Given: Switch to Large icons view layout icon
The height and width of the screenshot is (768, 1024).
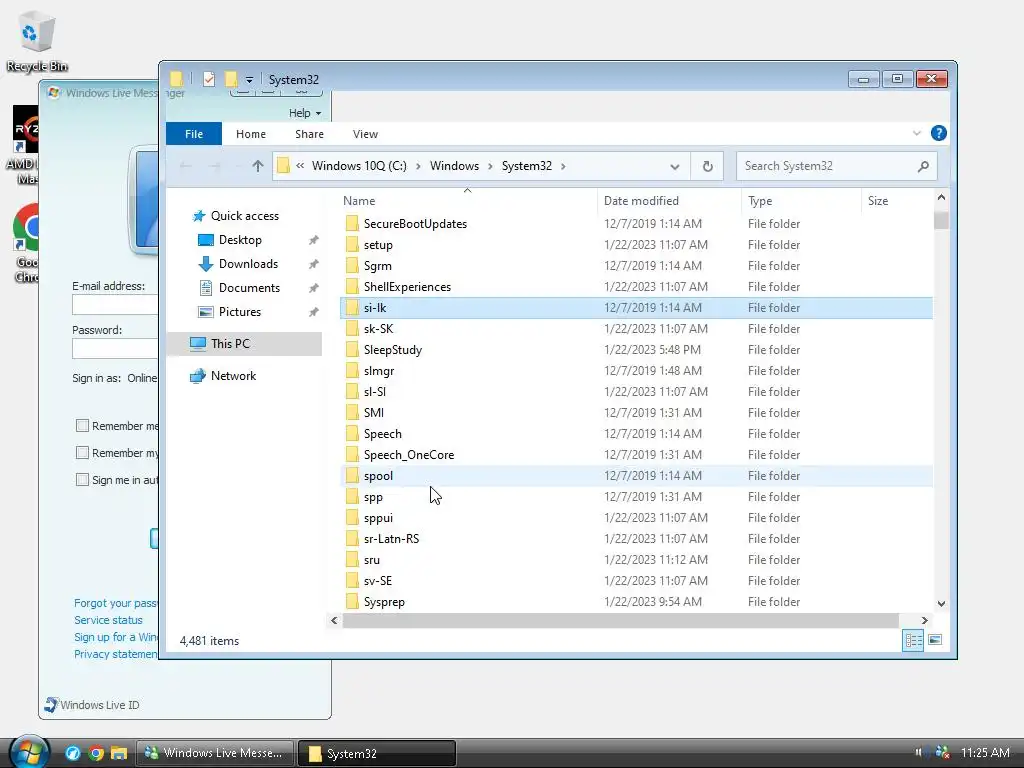Looking at the screenshot, I should point(935,640).
